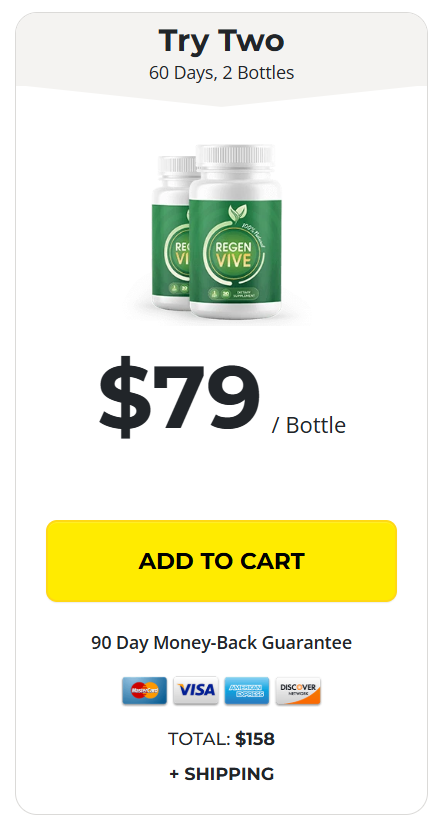The width and height of the screenshot is (438, 825).
Task: Select the '60 Days, 2 Bottles' subtitle
Action: coord(221,73)
